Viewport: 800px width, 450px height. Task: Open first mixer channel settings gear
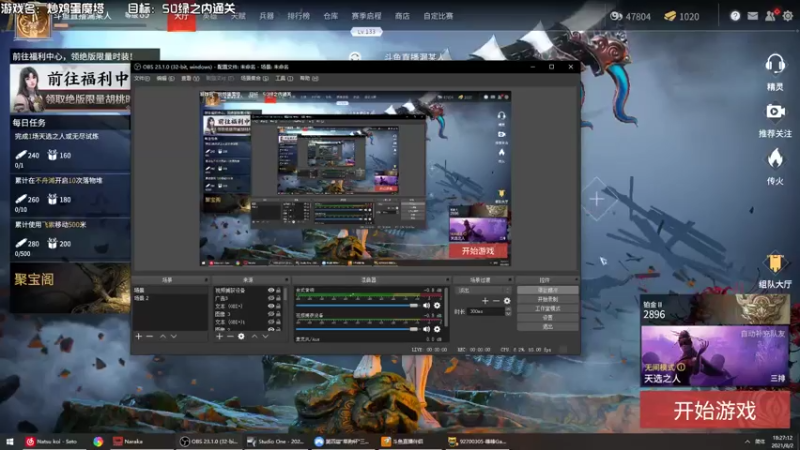tap(437, 306)
